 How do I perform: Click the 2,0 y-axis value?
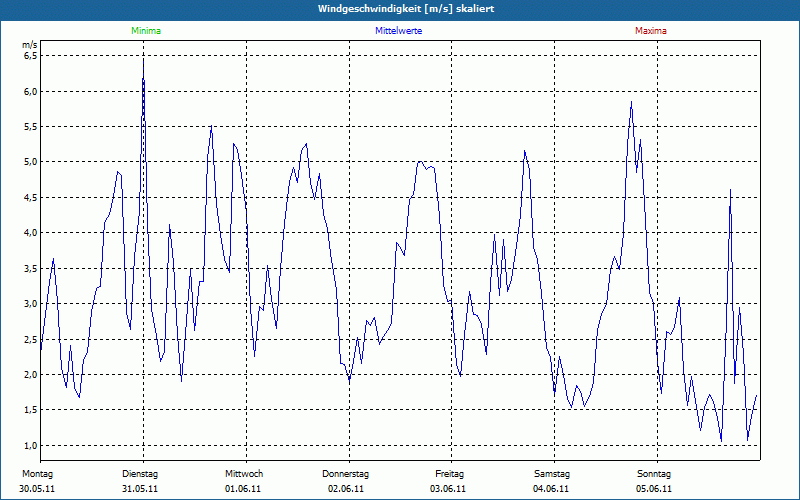tap(31, 374)
